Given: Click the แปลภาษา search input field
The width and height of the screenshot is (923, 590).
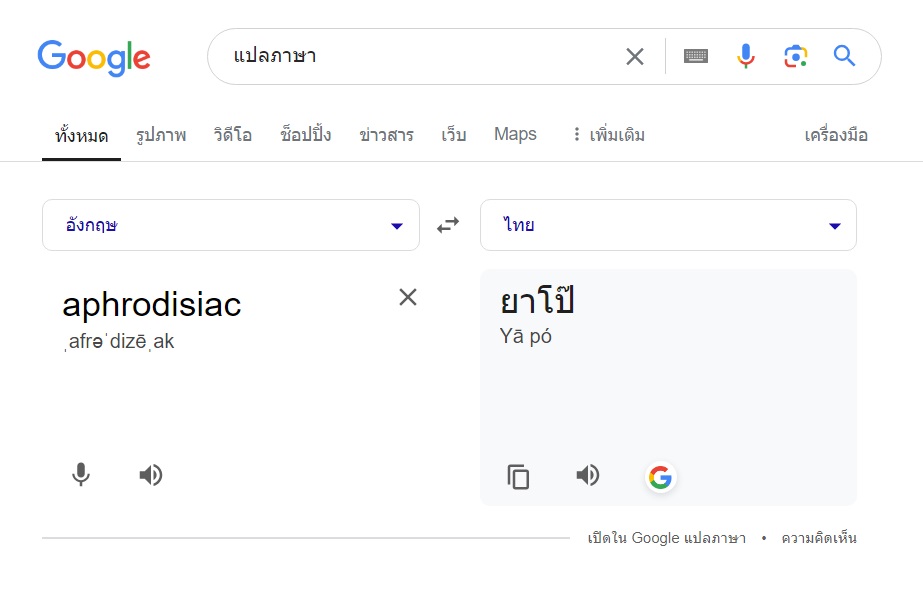Looking at the screenshot, I should pos(424,57).
